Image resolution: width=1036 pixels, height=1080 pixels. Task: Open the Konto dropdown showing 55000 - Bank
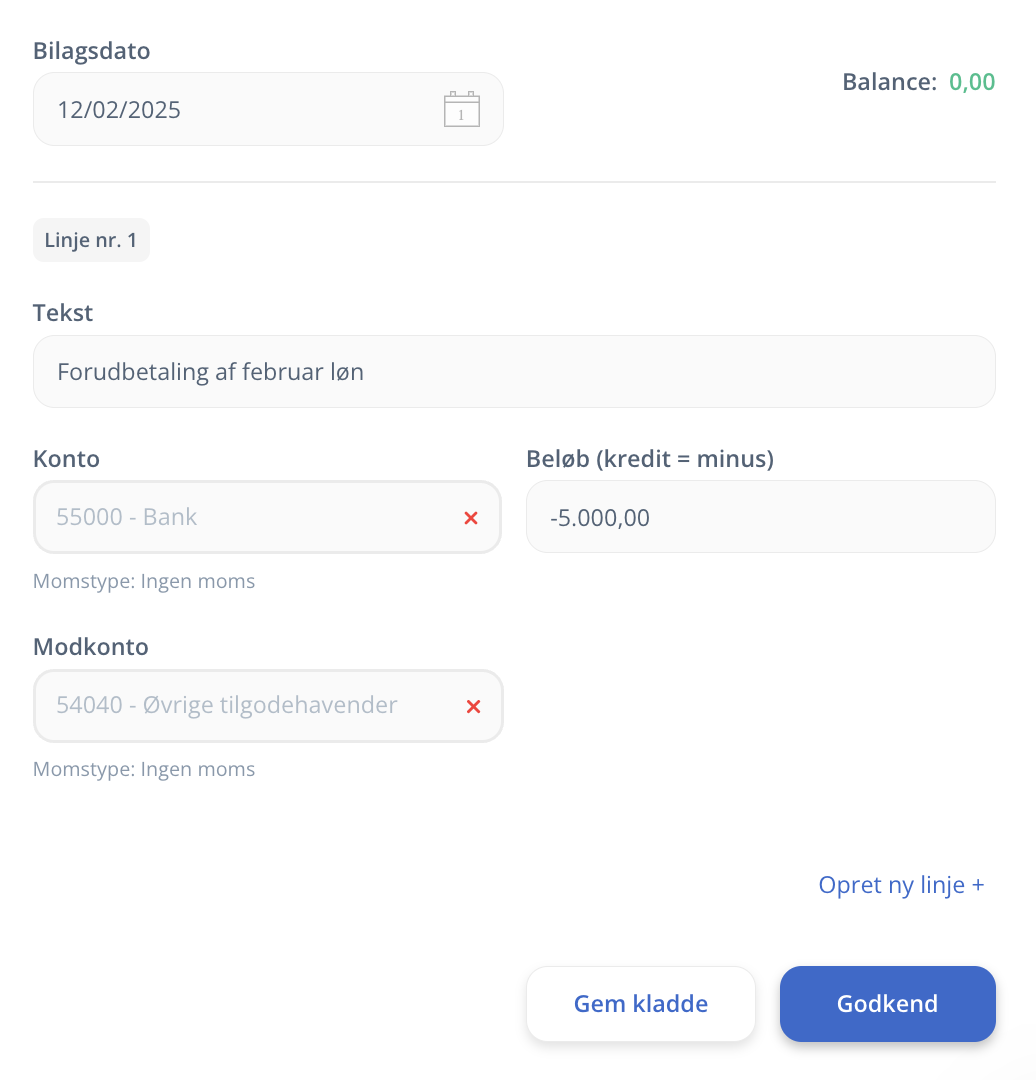click(x=240, y=518)
